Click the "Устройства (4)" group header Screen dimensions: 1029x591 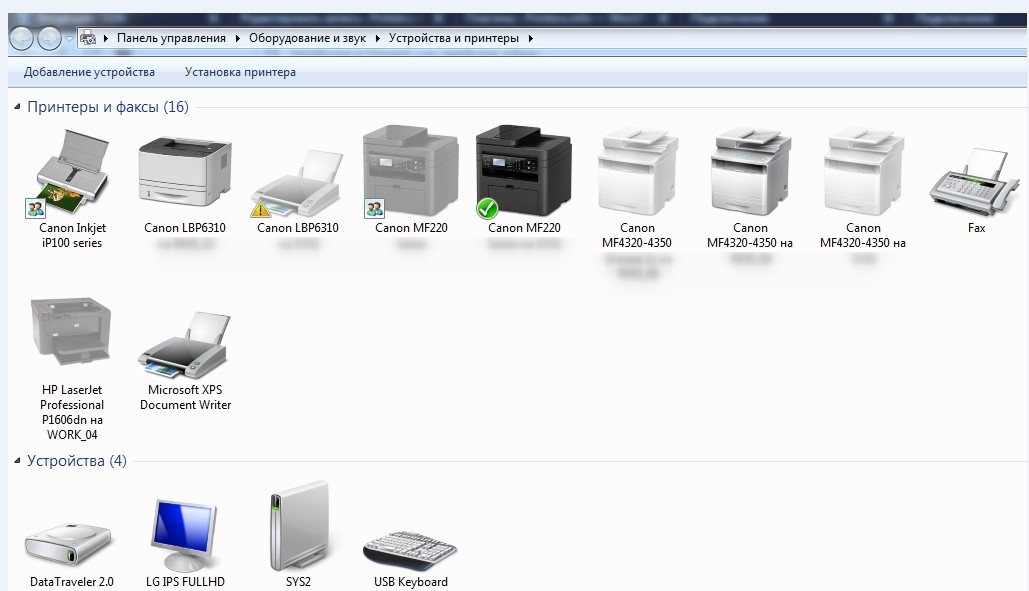click(x=77, y=461)
